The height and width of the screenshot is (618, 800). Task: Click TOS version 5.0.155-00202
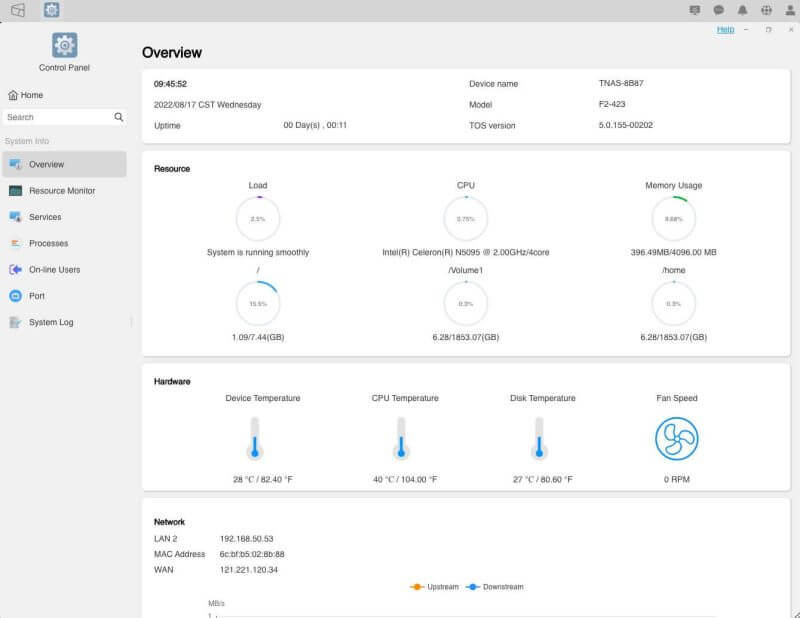pyautogui.click(x=626, y=125)
